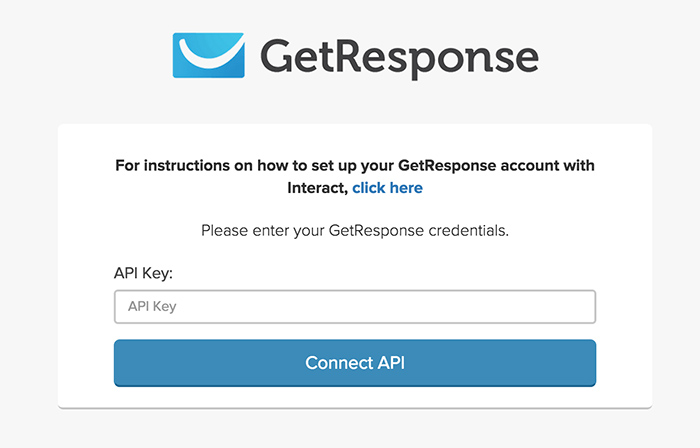Click the bold setup instructions heading
This screenshot has height=448, width=700.
coord(355,177)
